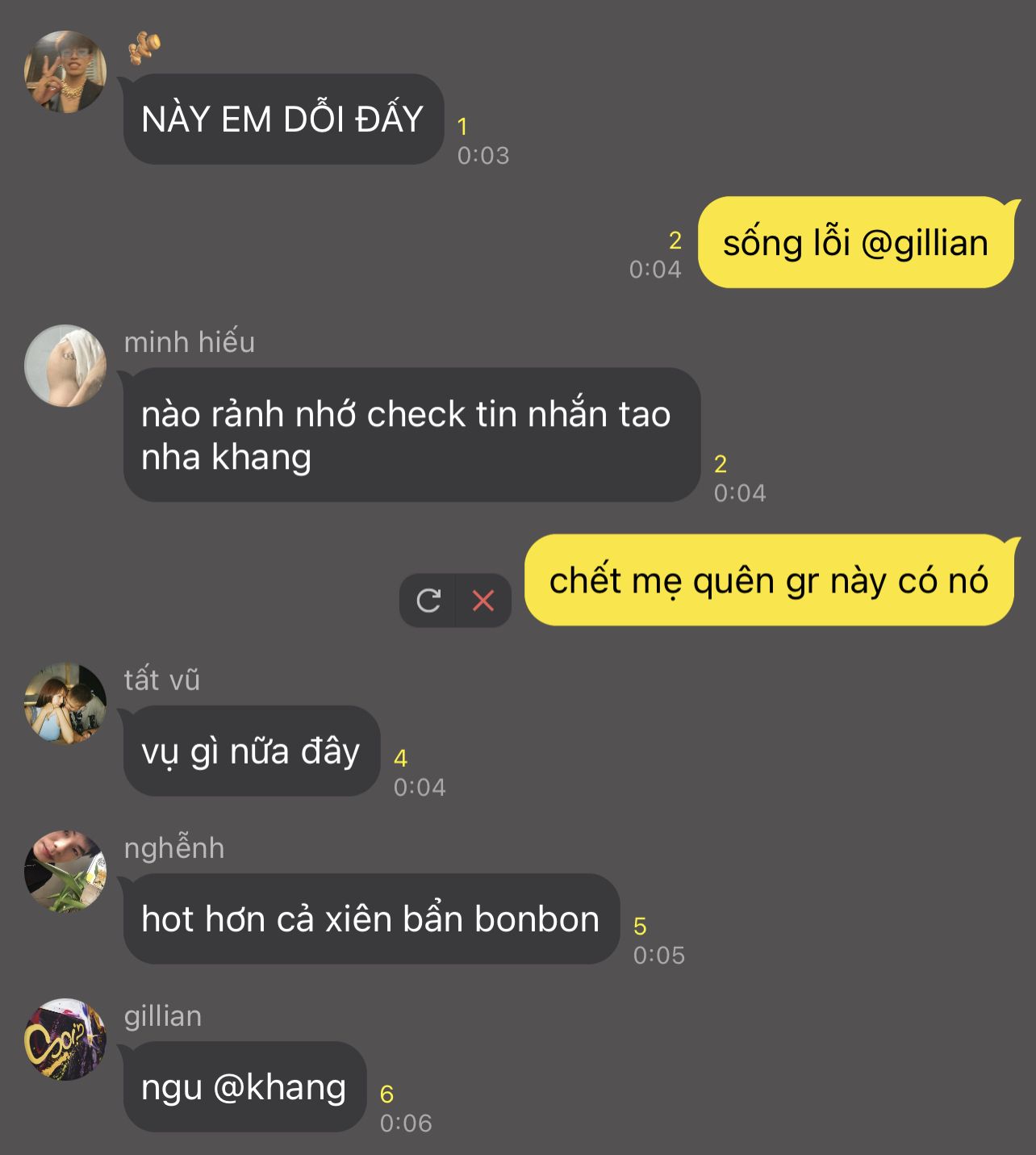The height and width of the screenshot is (1155, 1036).
Task: Select message "nào rảnh nhớ check tin nhắn"
Action: [411, 435]
